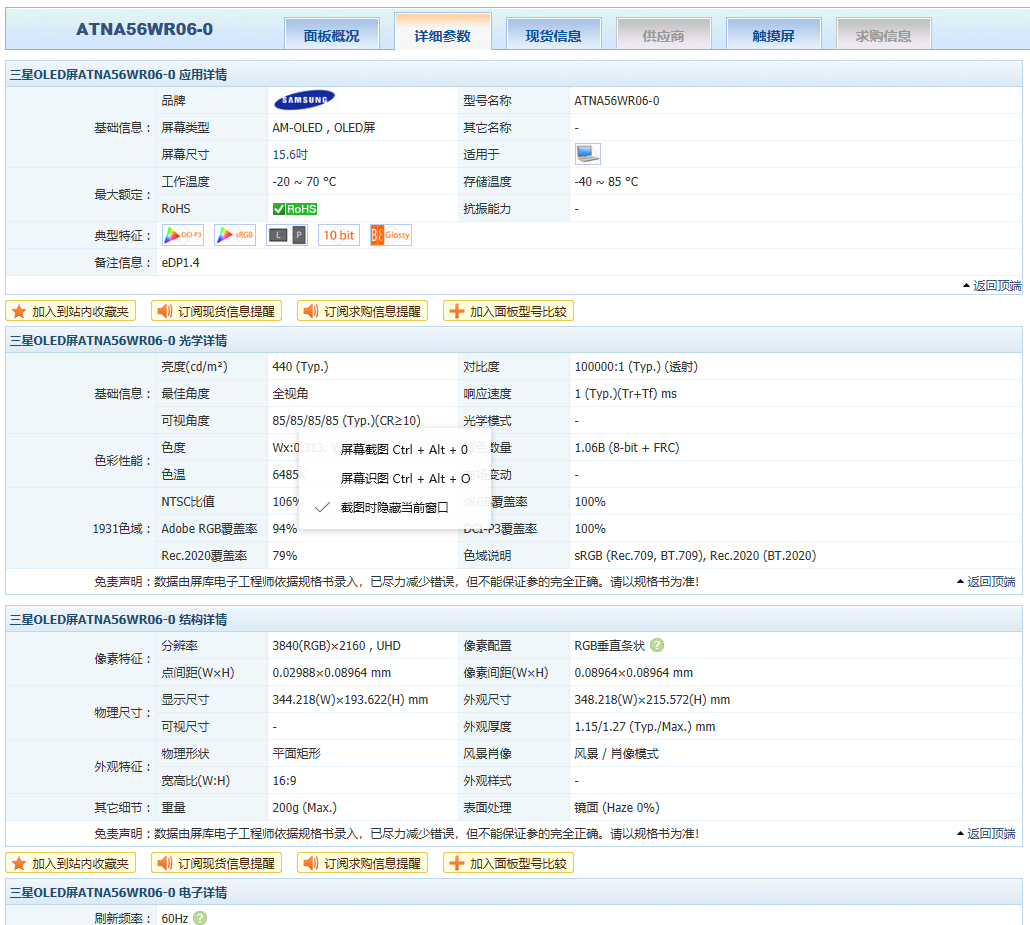Click lower 订阅现货信息提醒 button

coord(217,863)
